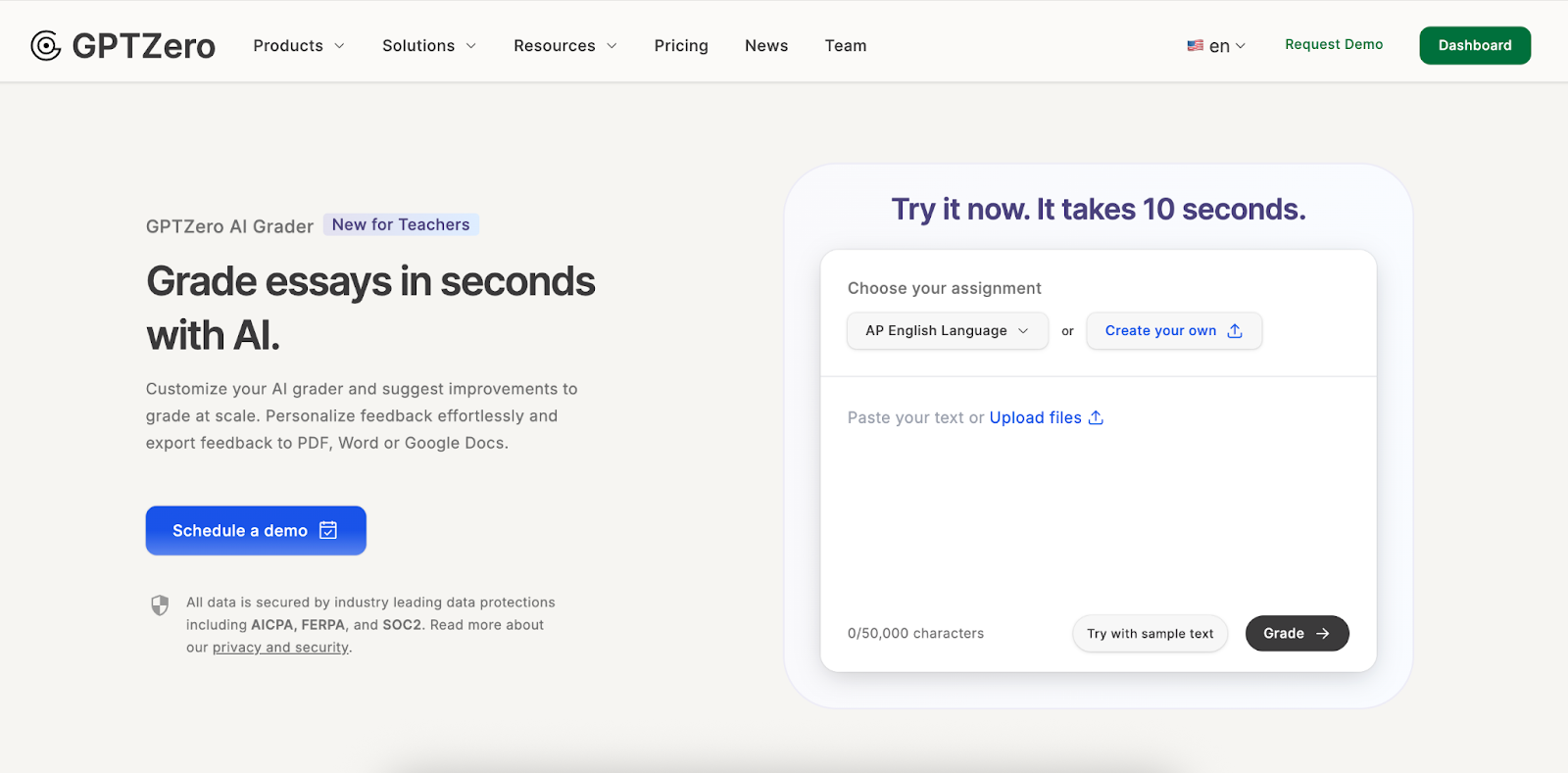Click the US flag language icon
Viewport: 1568px width, 773px height.
pos(1195,46)
